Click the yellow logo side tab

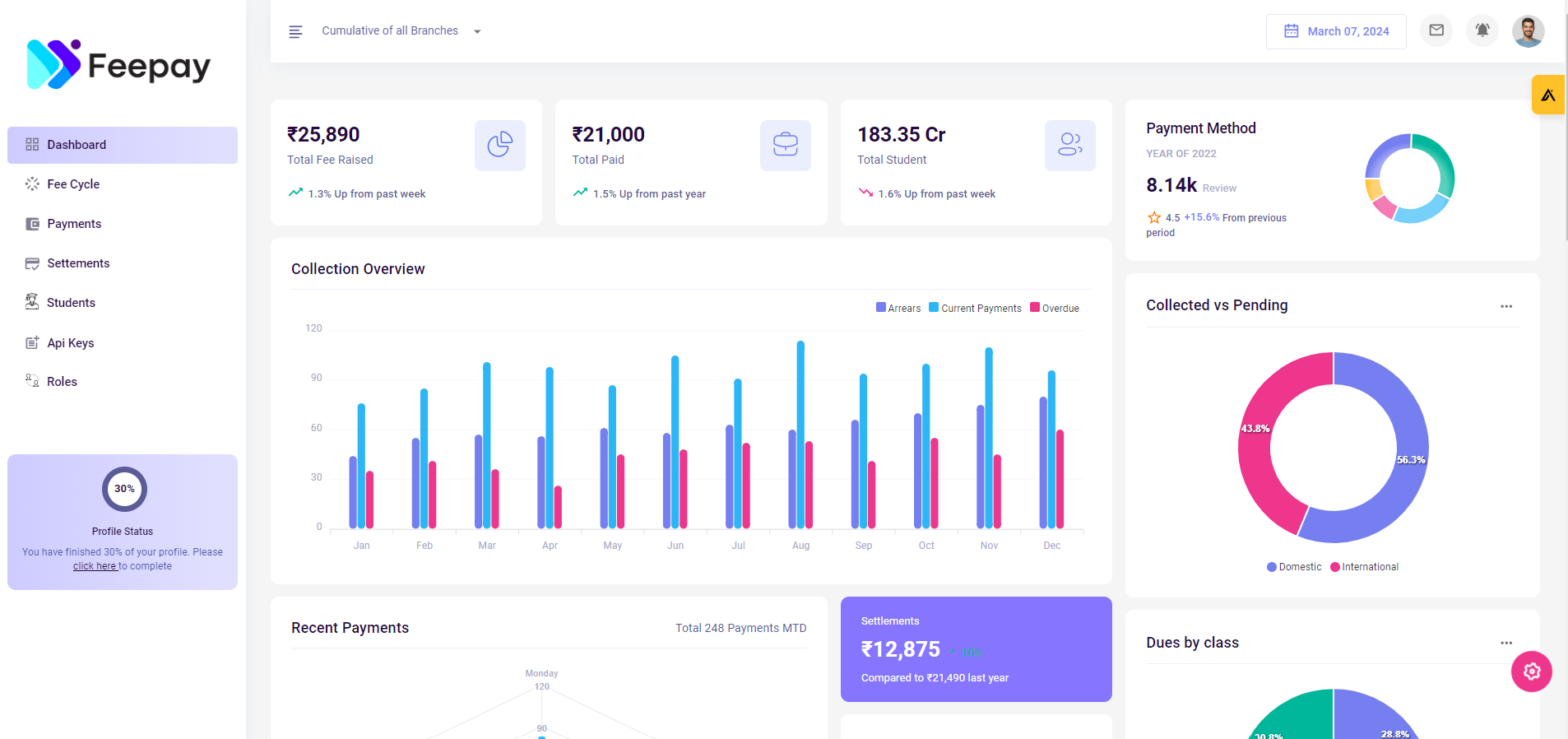click(1548, 95)
